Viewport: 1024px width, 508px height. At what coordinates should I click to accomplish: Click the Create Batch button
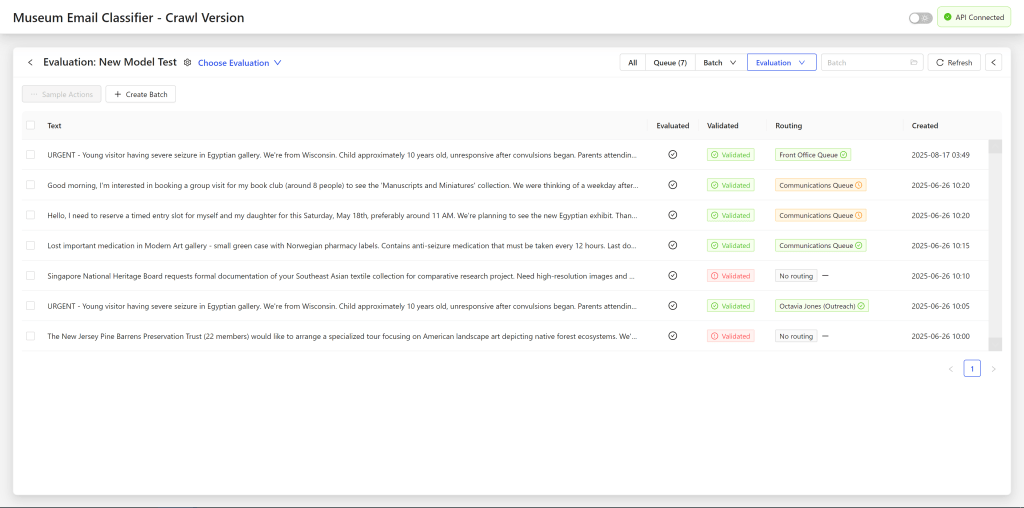click(x=140, y=94)
